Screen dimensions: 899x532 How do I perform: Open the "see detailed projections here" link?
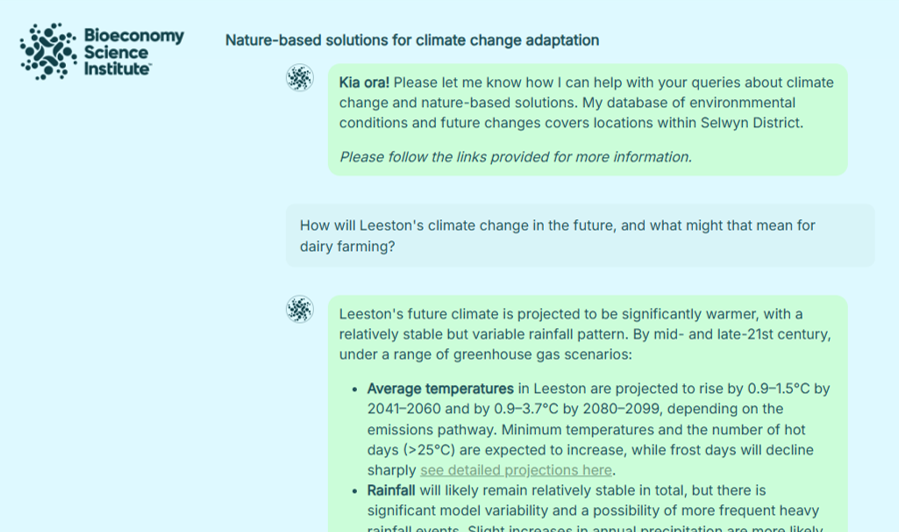[x=515, y=470]
